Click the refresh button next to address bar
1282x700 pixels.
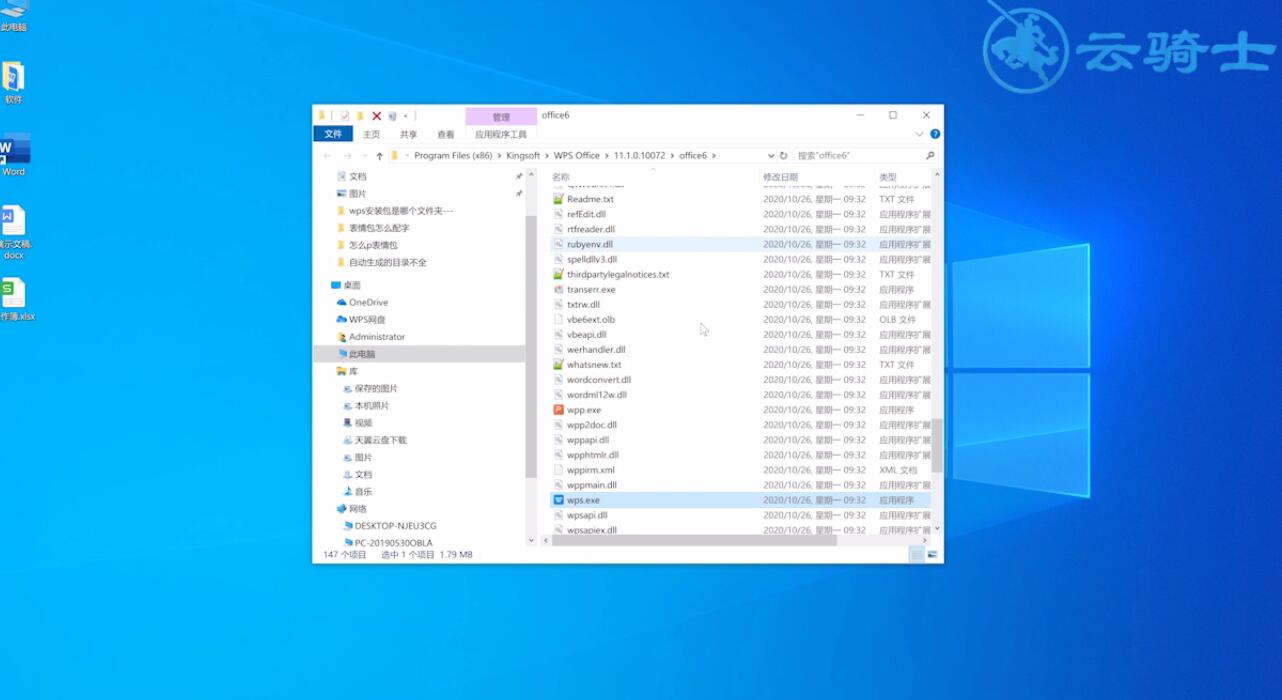coord(783,156)
